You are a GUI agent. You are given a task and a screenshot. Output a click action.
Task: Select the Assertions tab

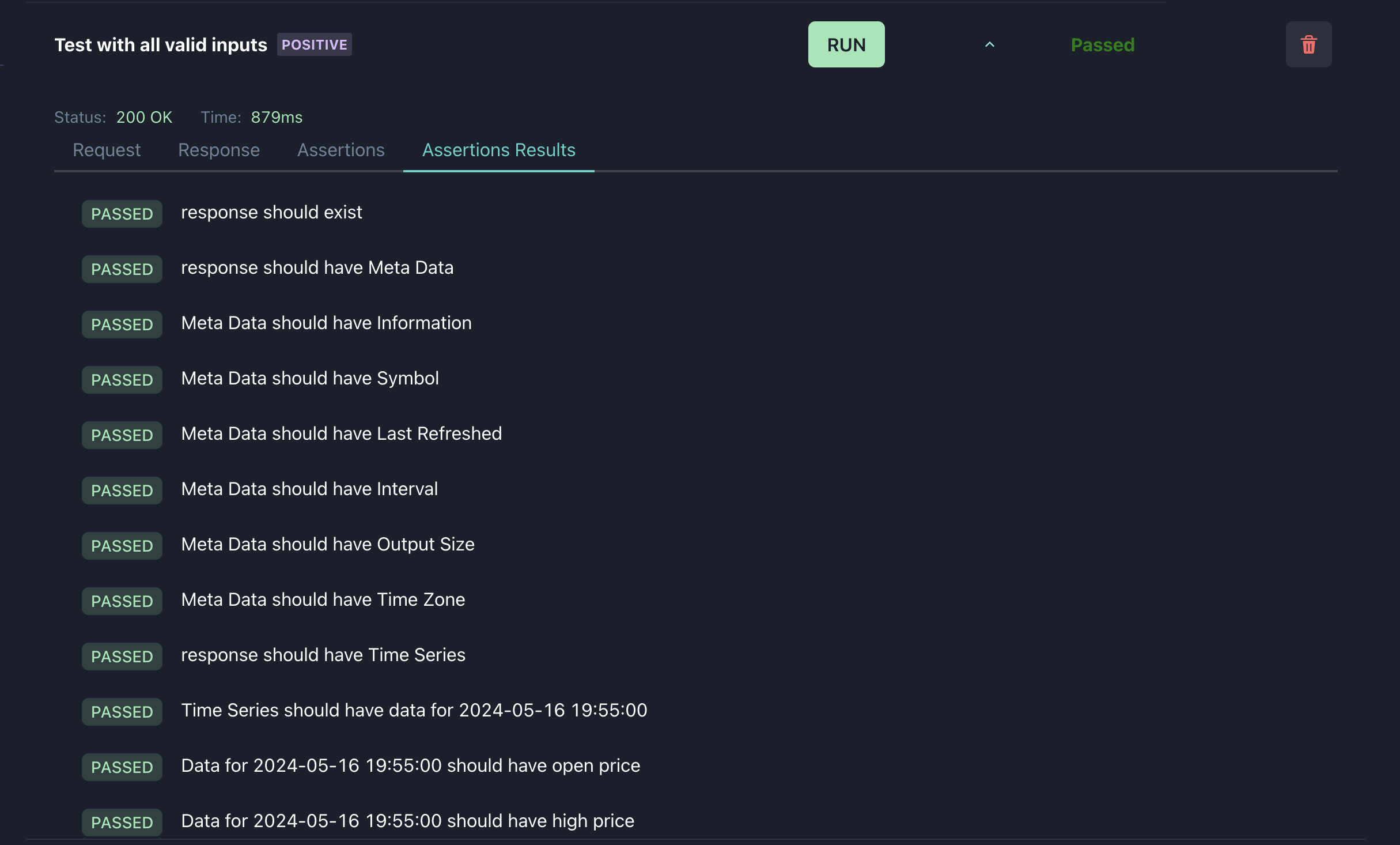pyautogui.click(x=340, y=150)
